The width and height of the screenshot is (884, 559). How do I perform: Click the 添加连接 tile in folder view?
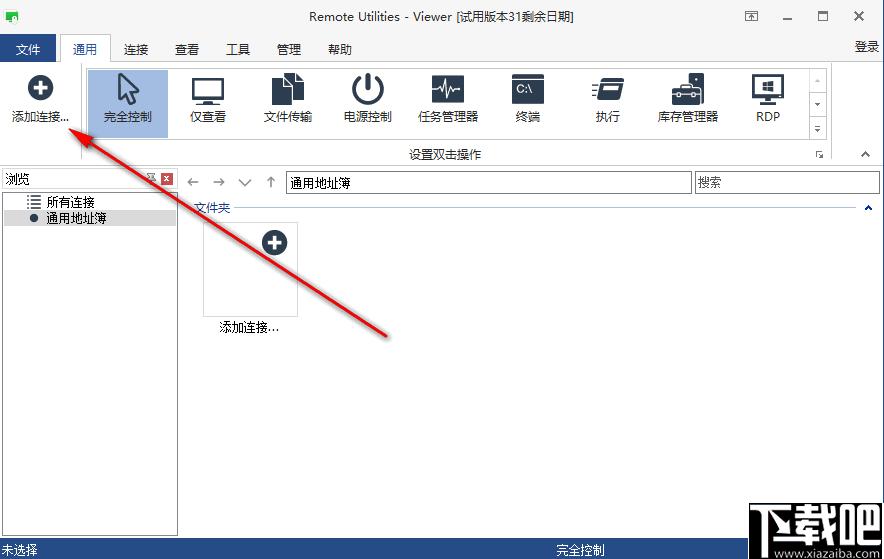click(x=250, y=269)
